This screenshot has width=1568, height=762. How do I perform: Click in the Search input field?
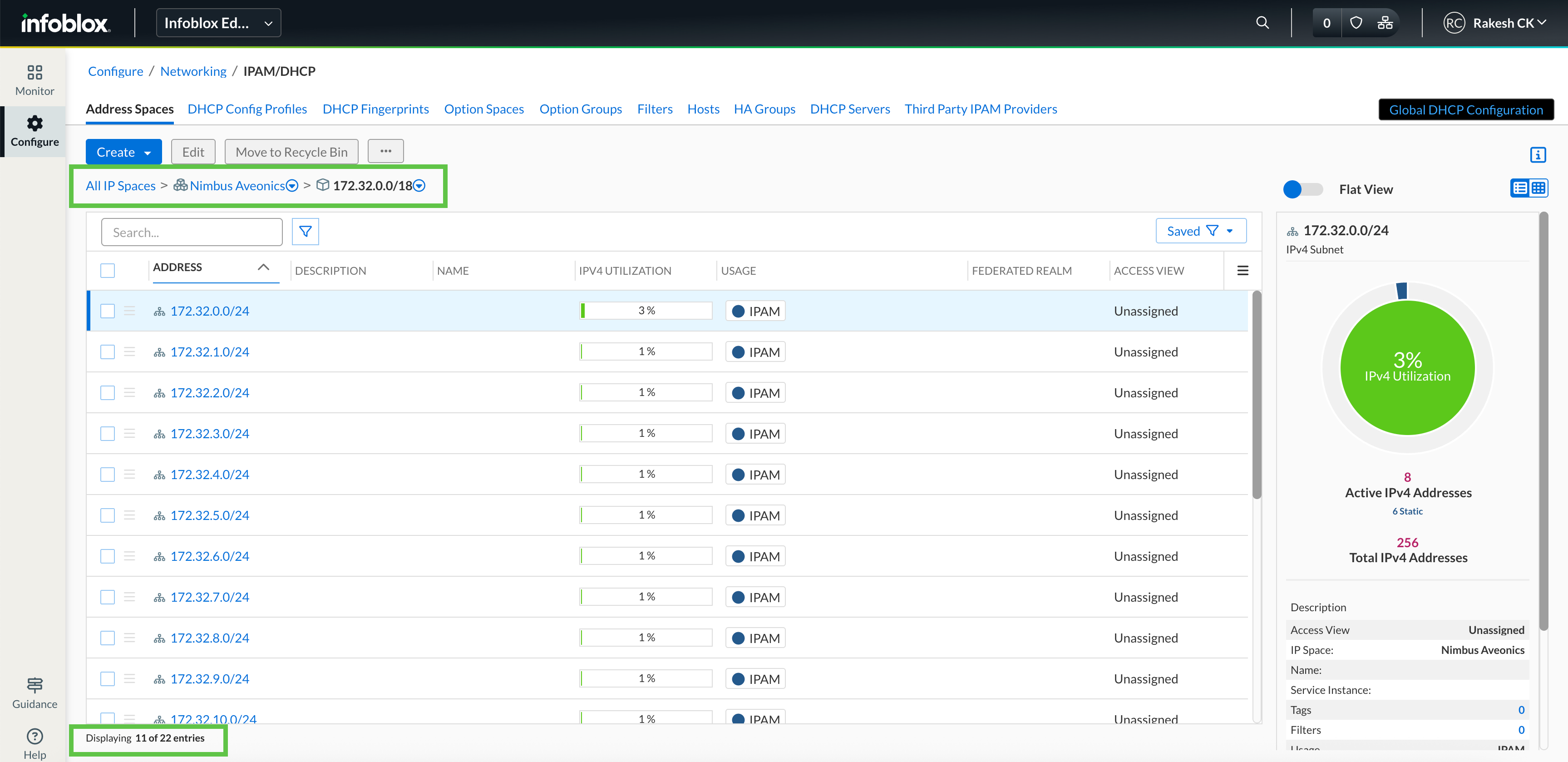pyautogui.click(x=191, y=232)
